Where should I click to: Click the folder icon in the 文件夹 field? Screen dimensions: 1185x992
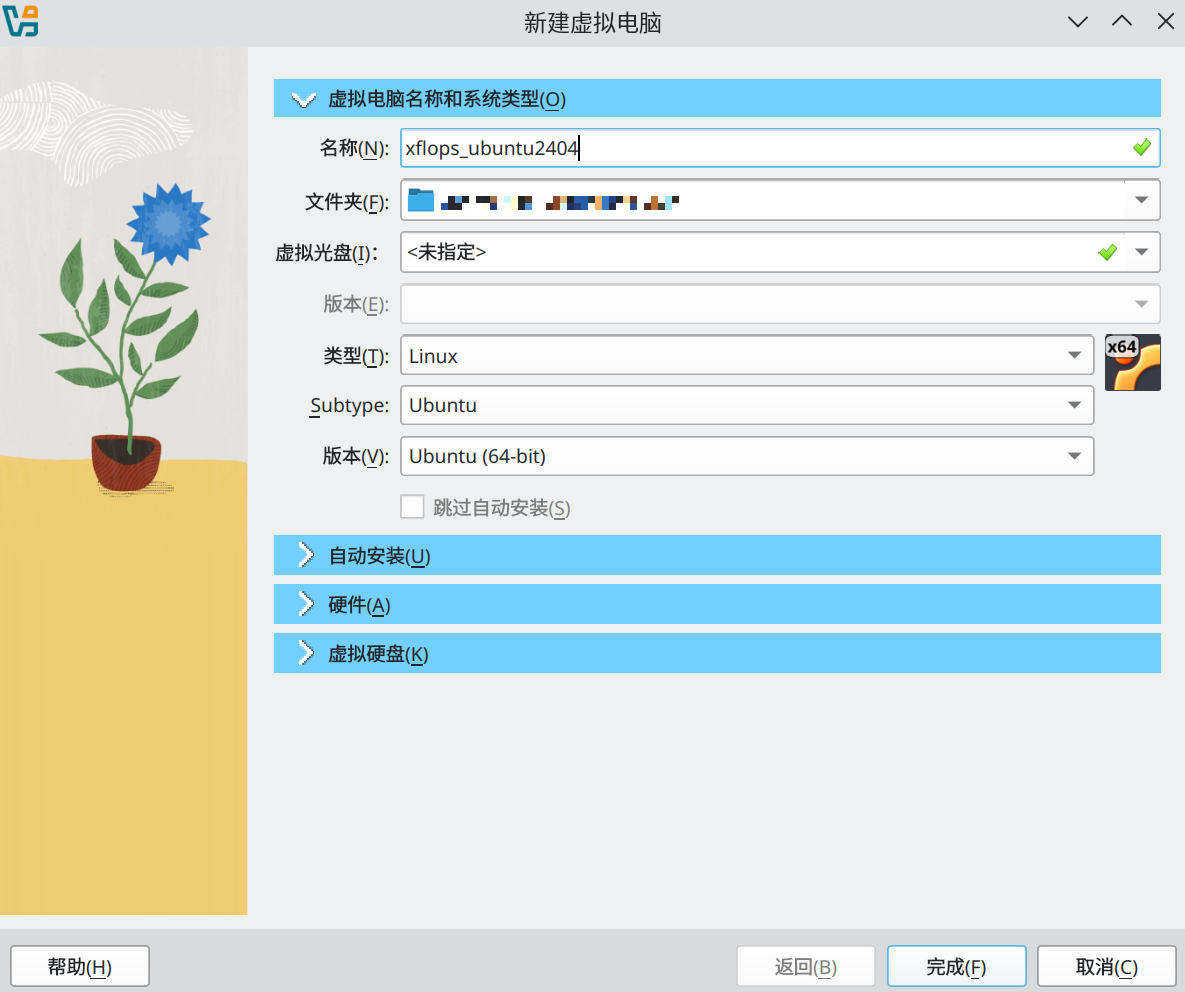pos(421,200)
